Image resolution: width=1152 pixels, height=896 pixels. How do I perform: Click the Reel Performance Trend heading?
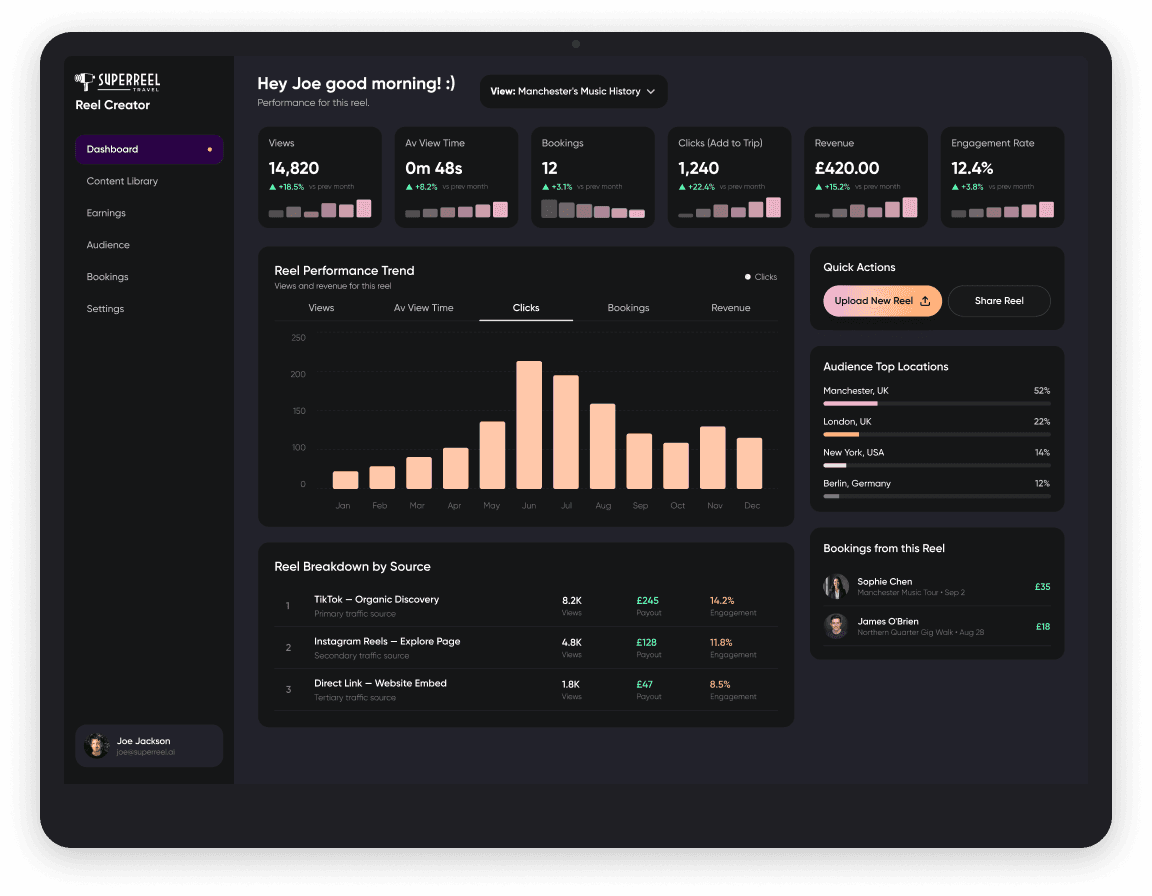coord(345,270)
